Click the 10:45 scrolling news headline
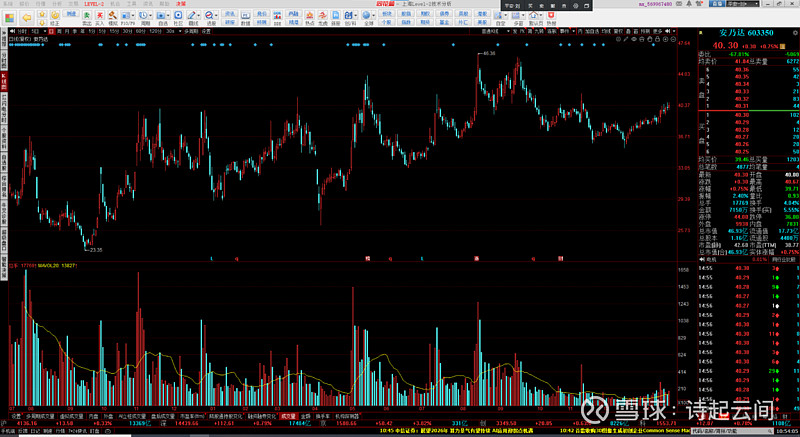 click(x=457, y=431)
